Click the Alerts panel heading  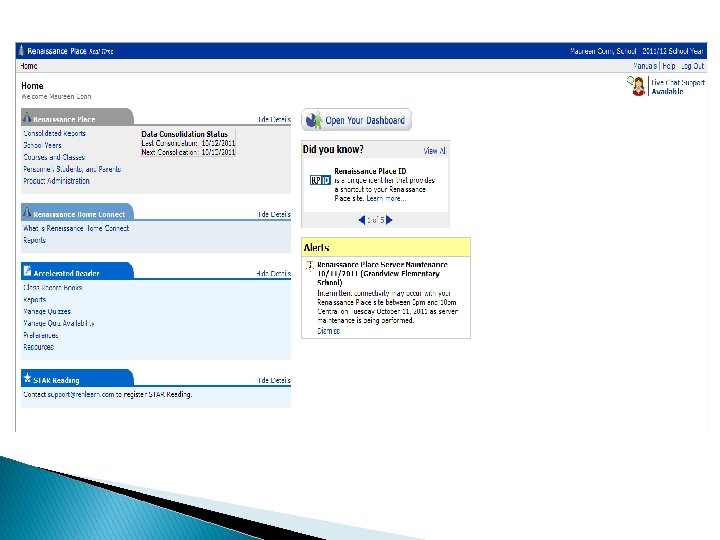(316, 248)
